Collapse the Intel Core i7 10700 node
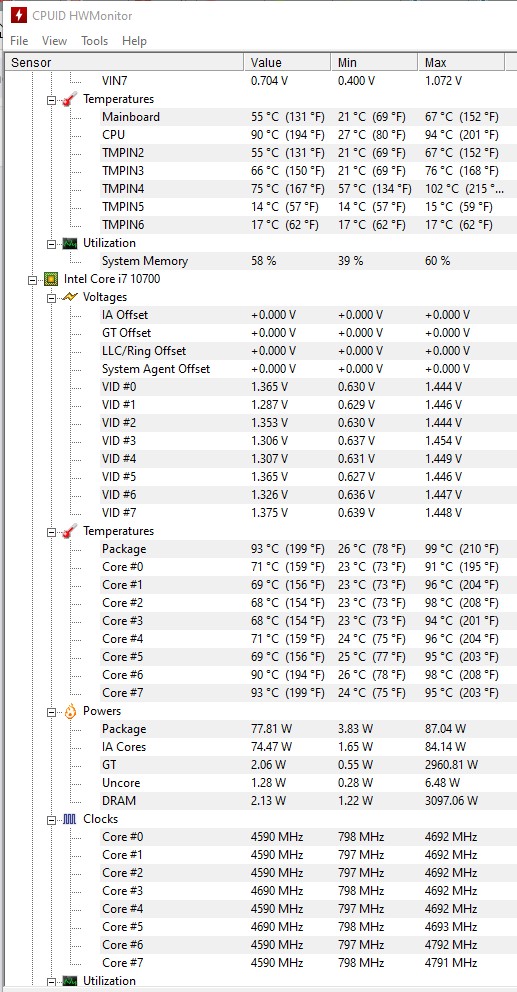Image resolution: width=517 pixels, height=992 pixels. (x=32, y=279)
